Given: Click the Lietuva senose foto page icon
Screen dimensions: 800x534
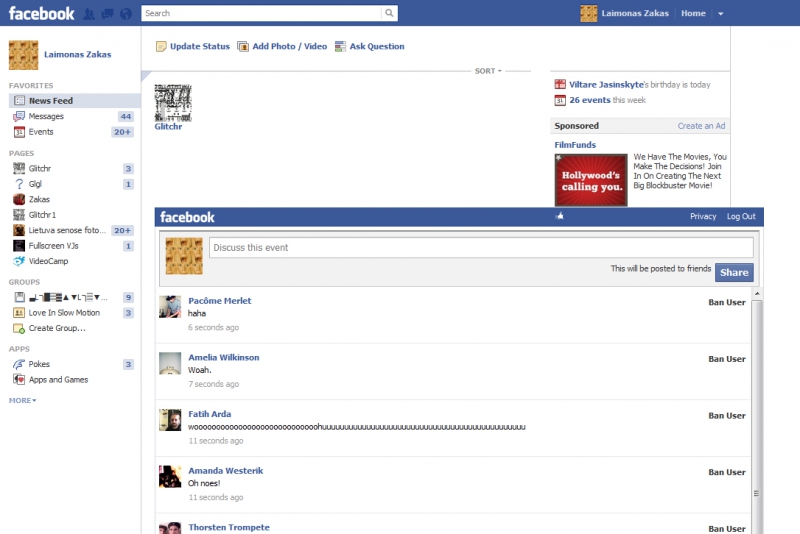Looking at the screenshot, I should click(x=19, y=230).
